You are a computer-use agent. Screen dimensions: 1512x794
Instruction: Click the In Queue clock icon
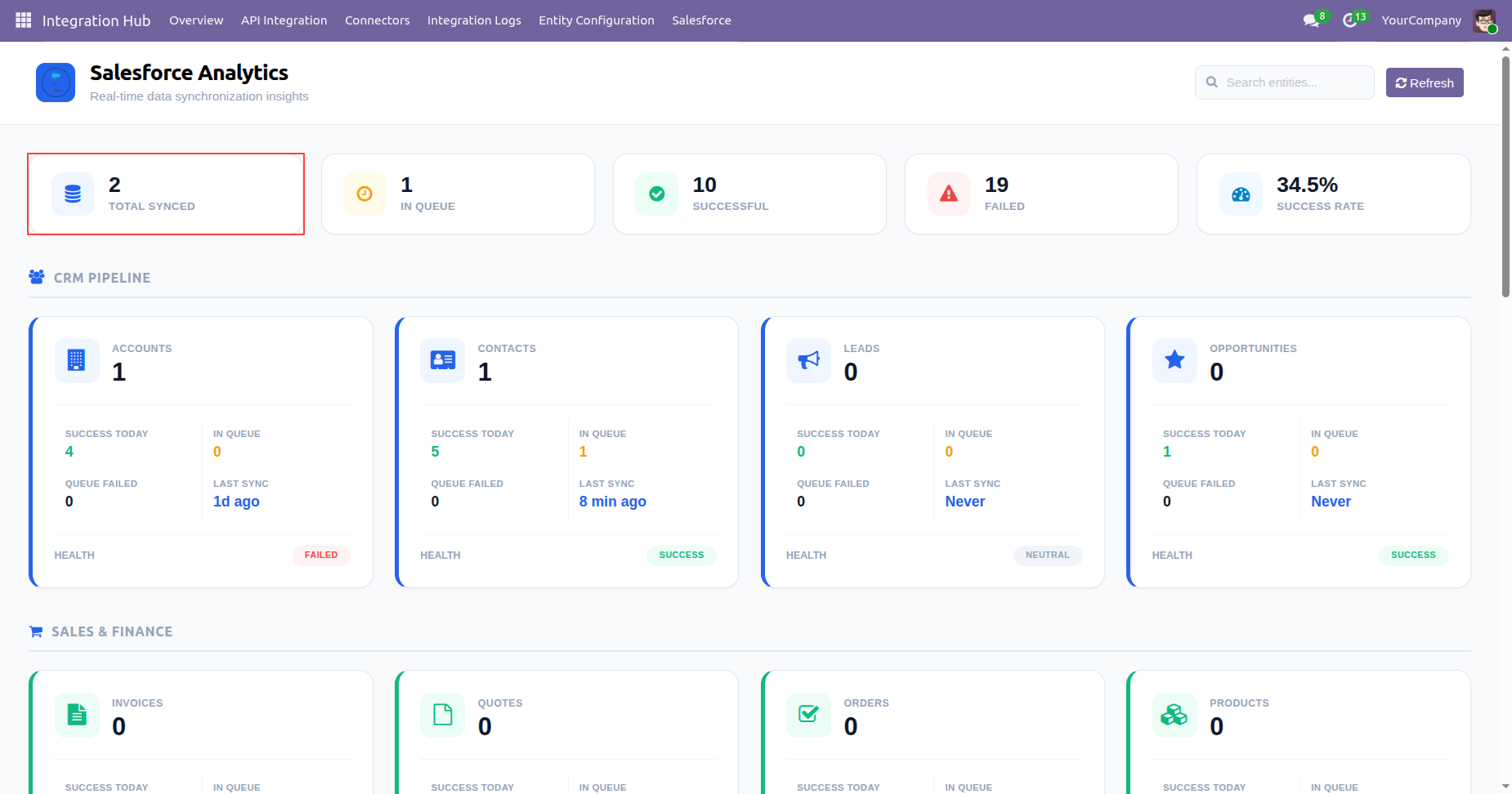[x=365, y=194]
